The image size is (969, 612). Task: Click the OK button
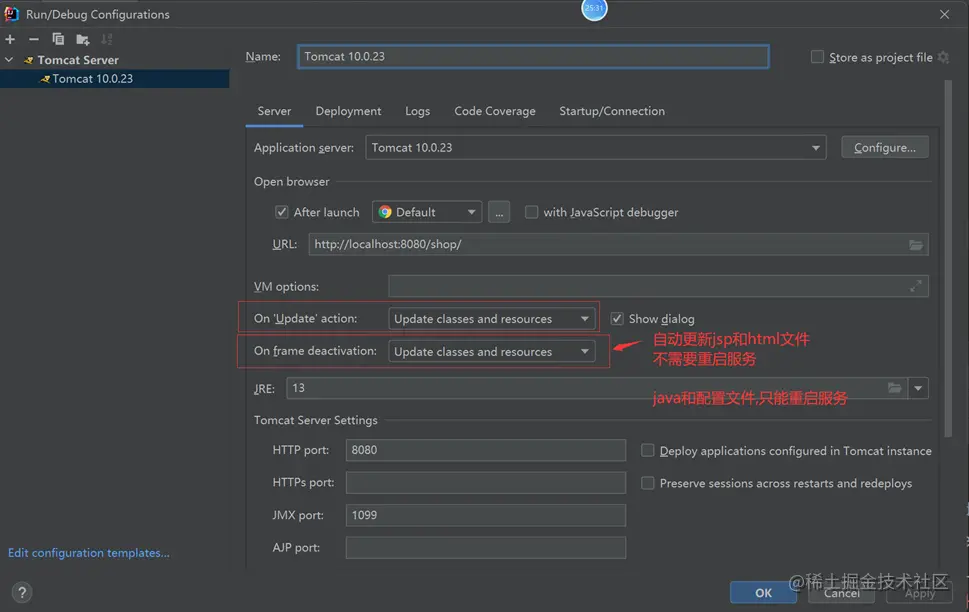click(763, 593)
